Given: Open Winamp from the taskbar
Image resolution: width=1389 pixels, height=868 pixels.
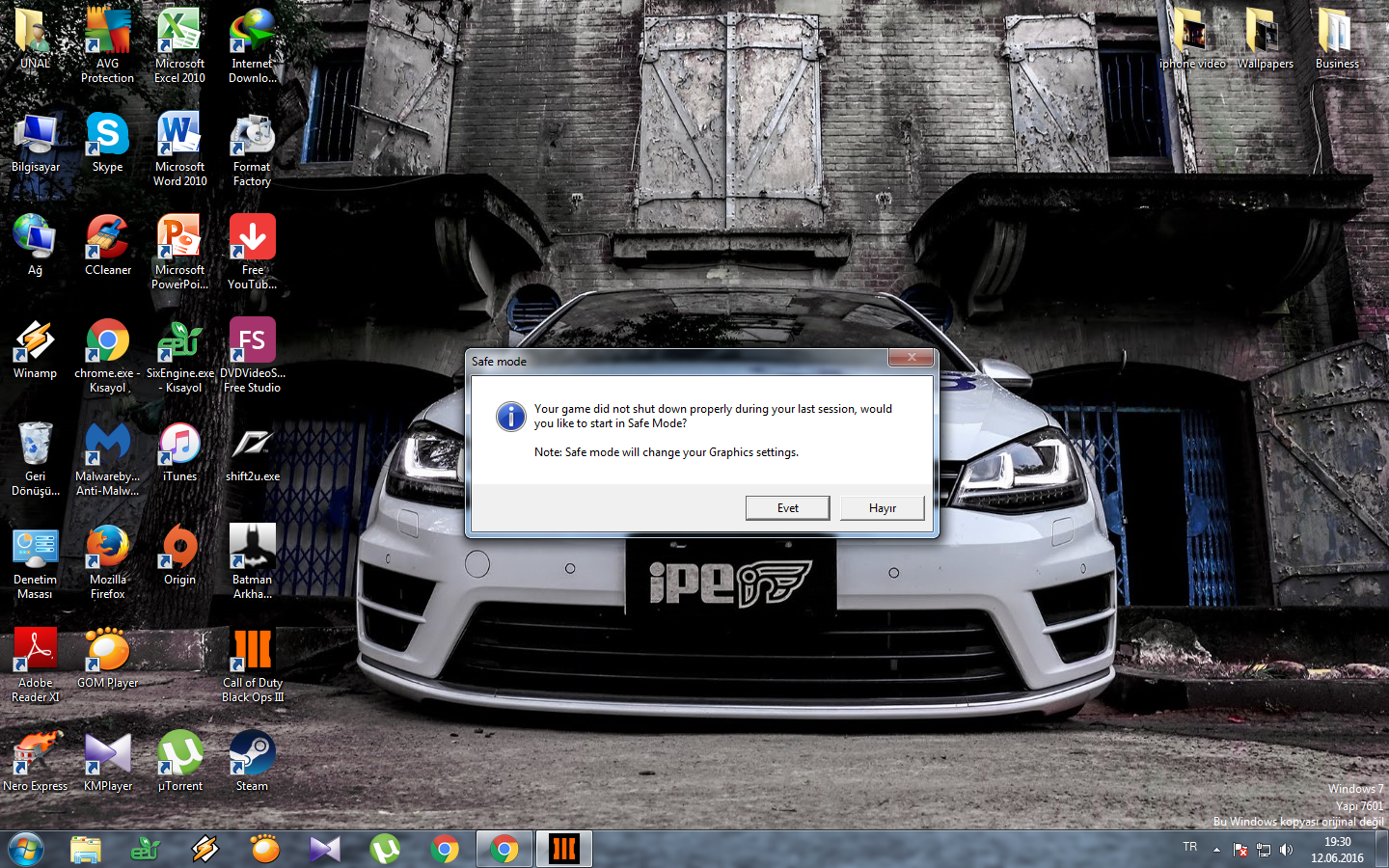Looking at the screenshot, I should click(x=205, y=850).
